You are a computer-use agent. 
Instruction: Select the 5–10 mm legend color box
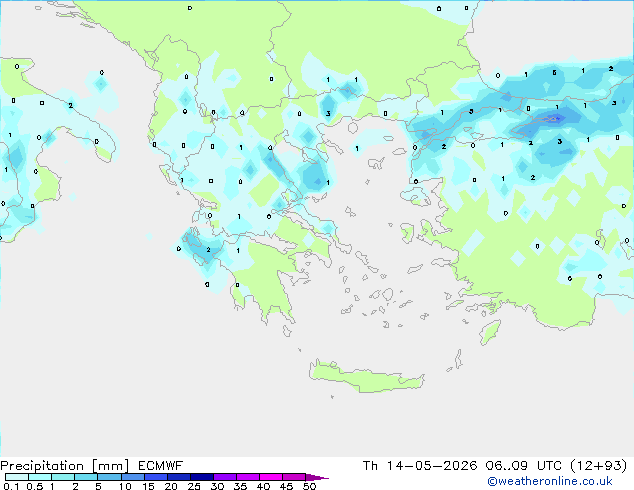pyautogui.click(x=109, y=477)
